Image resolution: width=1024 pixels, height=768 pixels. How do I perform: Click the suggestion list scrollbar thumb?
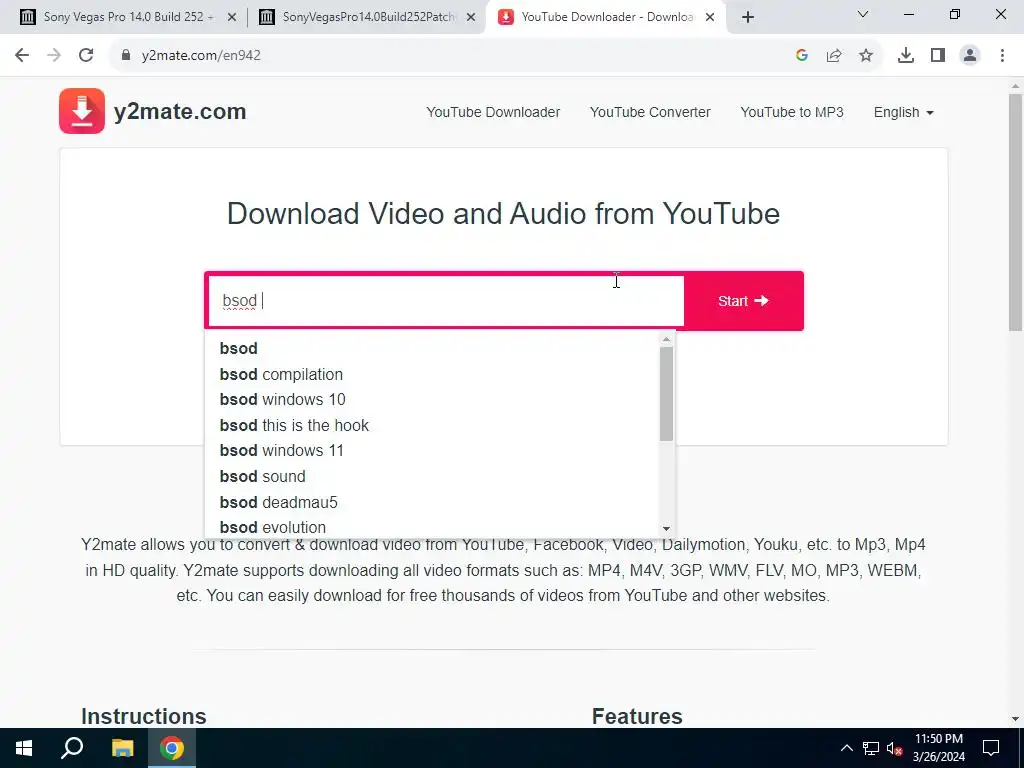click(666, 394)
